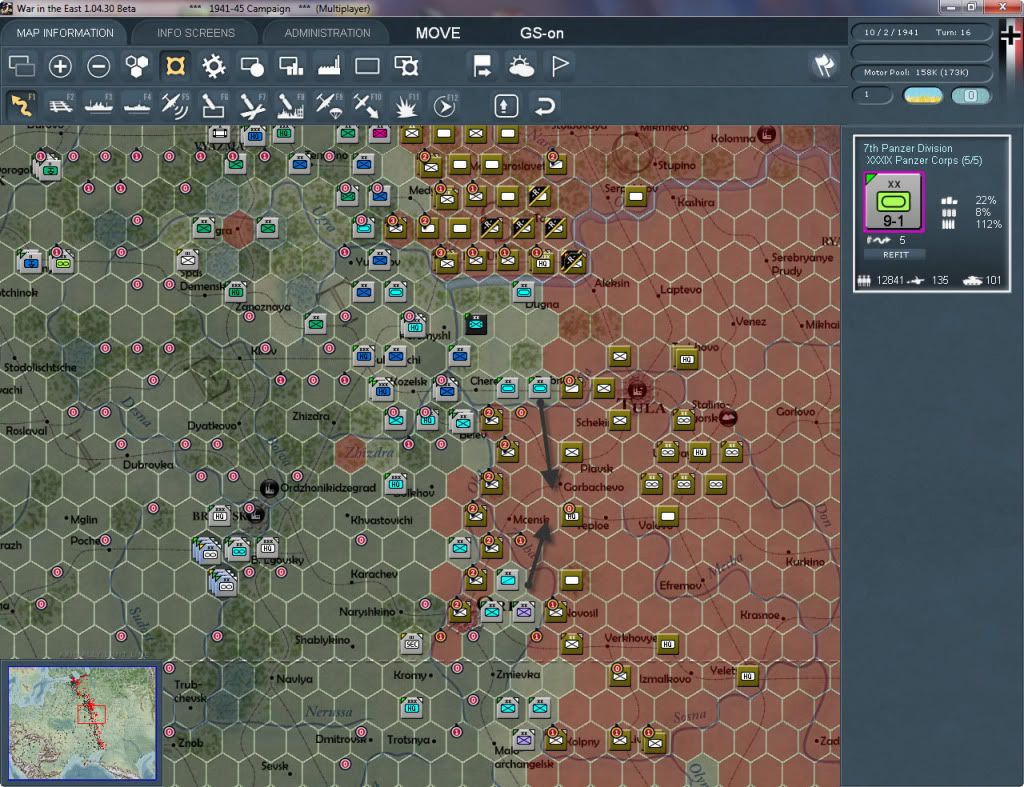This screenshot has width=1024, height=787.
Task: Click the SEC unit counter near Shablykino
Action: point(412,643)
